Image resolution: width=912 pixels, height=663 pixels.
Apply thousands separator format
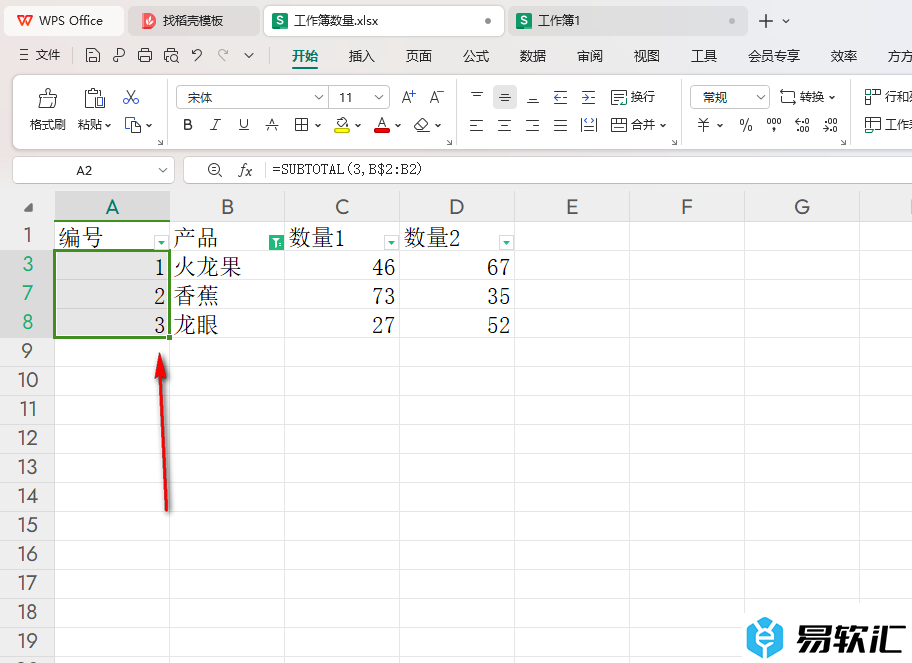(774, 125)
